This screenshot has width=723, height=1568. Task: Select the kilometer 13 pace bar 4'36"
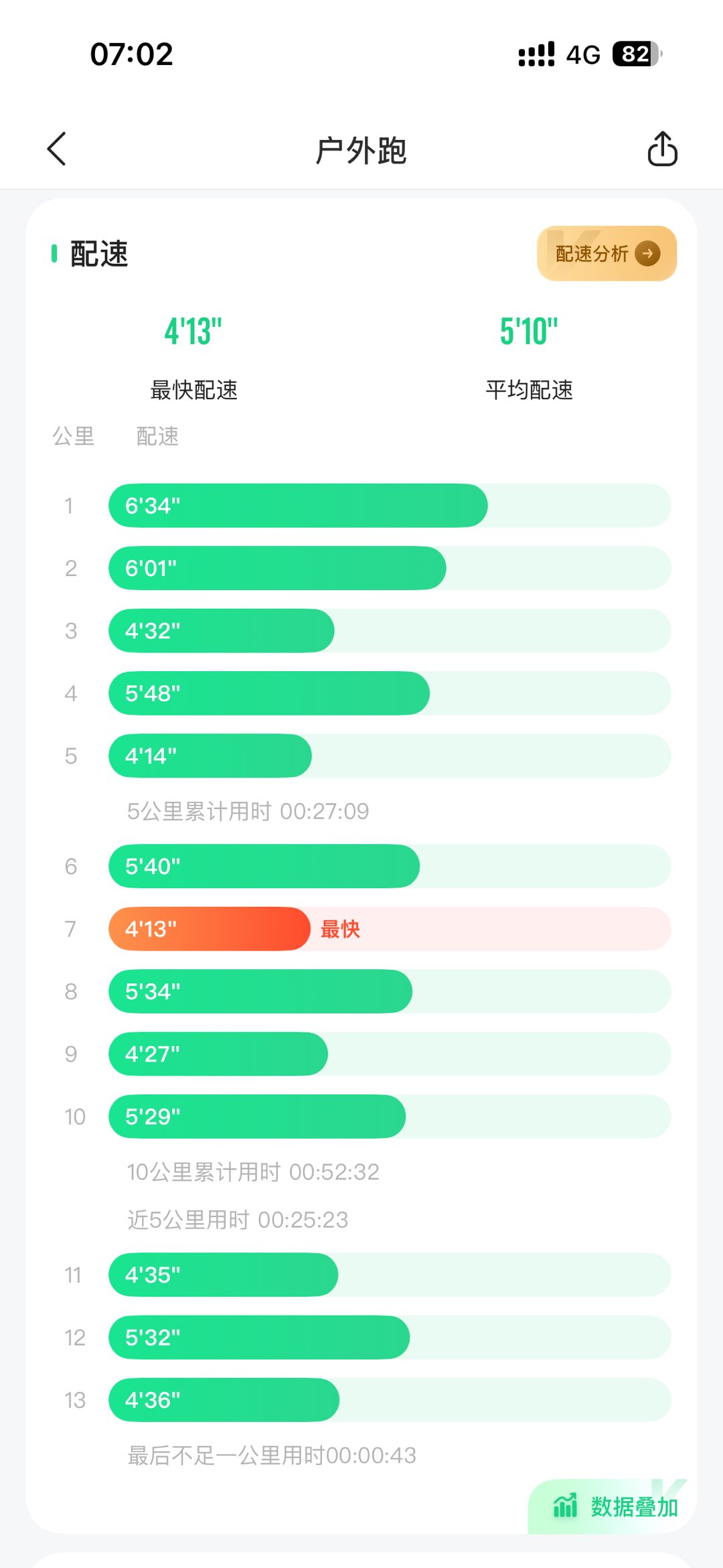tap(224, 1400)
